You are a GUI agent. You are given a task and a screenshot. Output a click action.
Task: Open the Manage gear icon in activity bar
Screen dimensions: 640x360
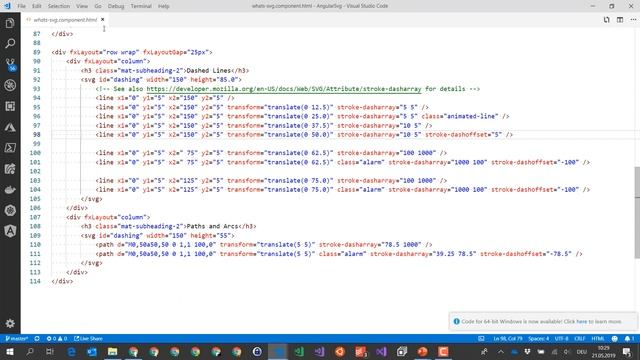10,323
